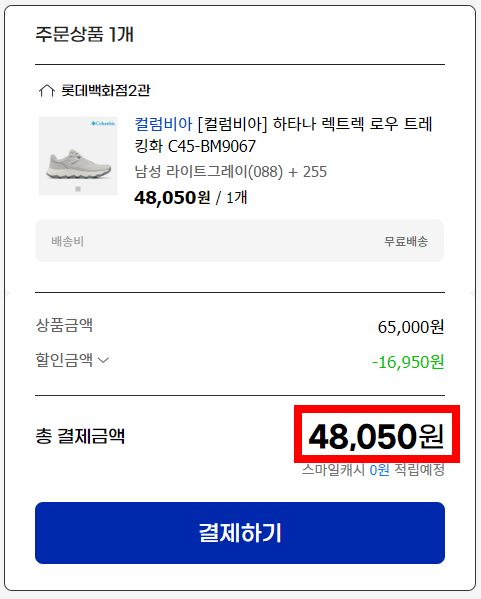Click the 결제하기 payment button
Viewport: 481px width, 599px height.
pyautogui.click(x=240, y=533)
